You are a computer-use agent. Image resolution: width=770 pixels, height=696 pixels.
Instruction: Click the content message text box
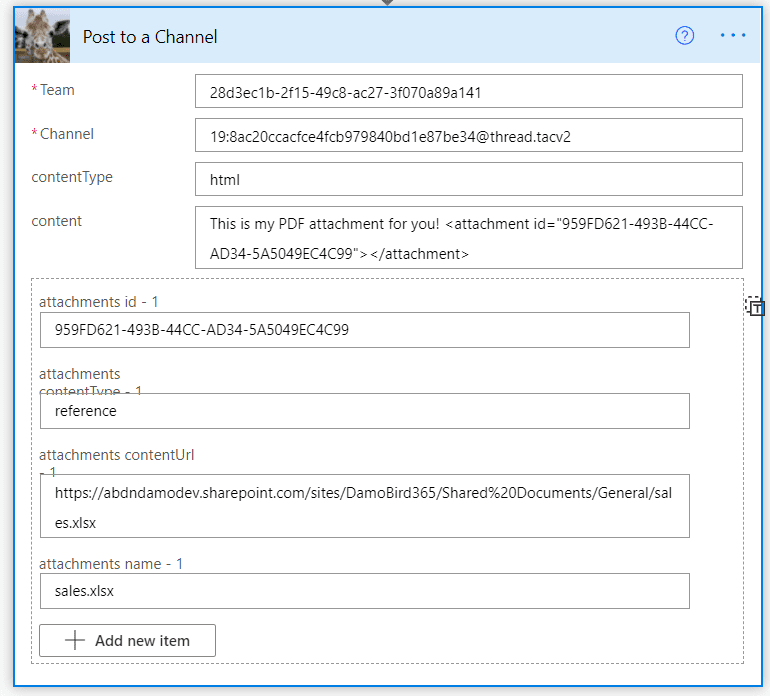pos(468,238)
